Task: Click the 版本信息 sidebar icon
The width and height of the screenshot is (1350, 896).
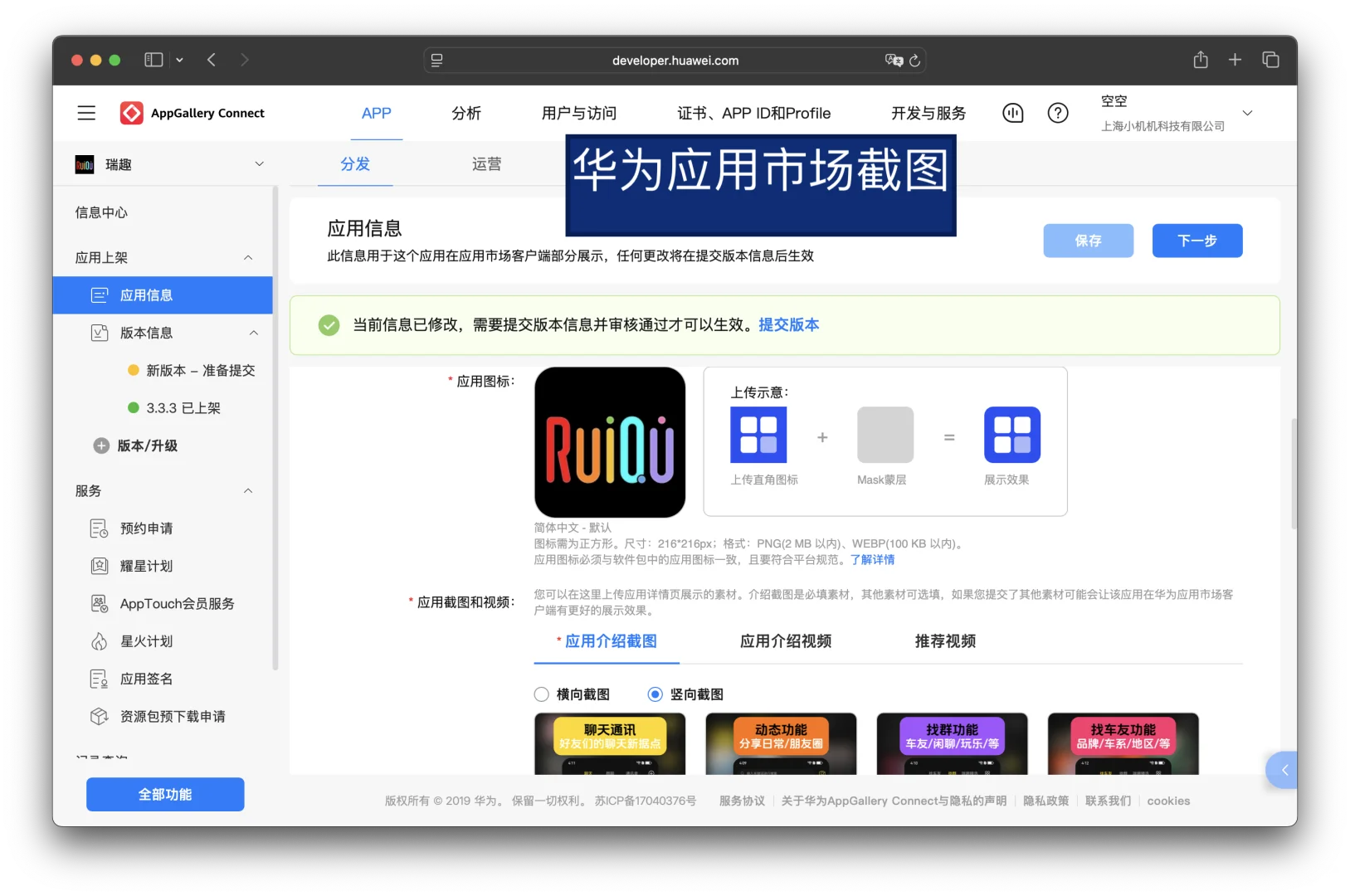Action: (x=100, y=333)
